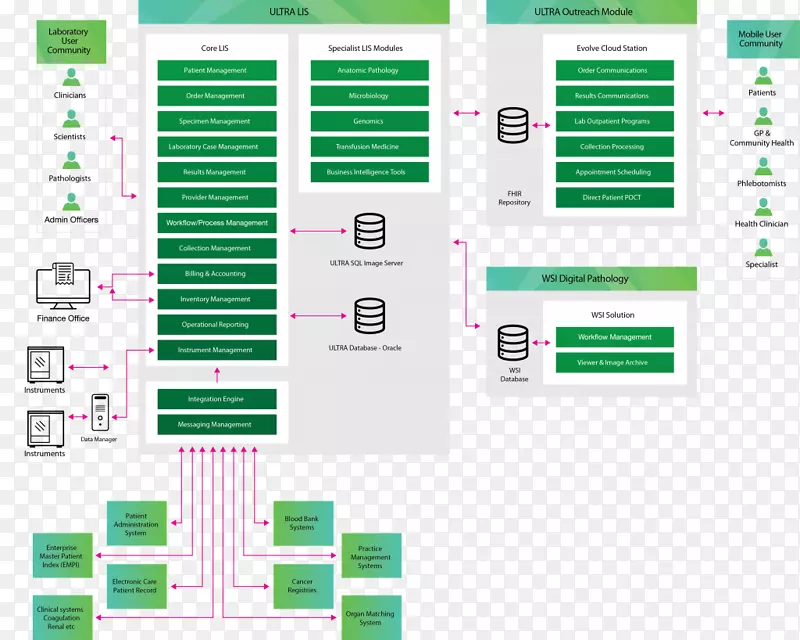Click the Organ Matching System box

tap(371, 618)
